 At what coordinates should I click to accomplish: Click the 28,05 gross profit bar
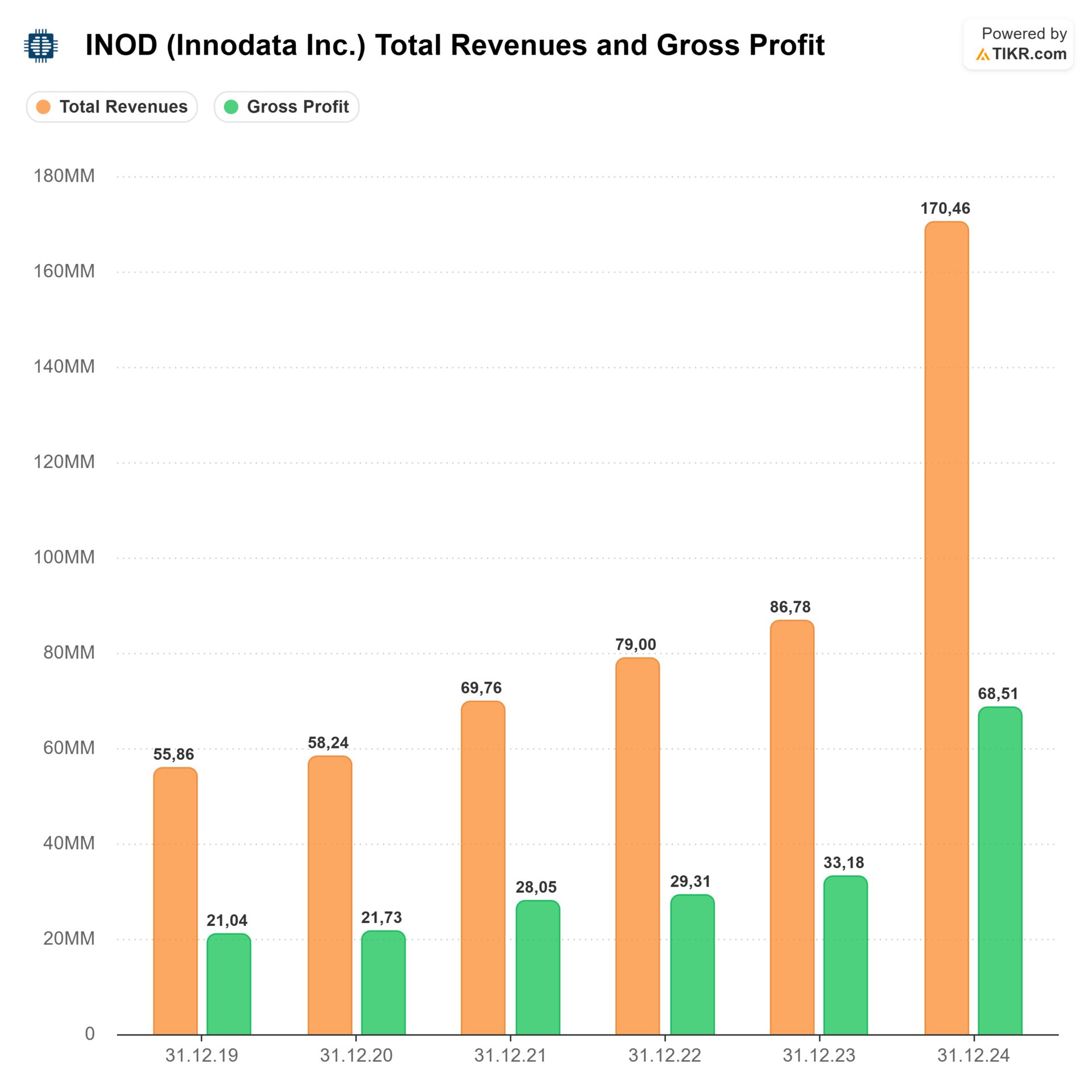tap(537, 967)
